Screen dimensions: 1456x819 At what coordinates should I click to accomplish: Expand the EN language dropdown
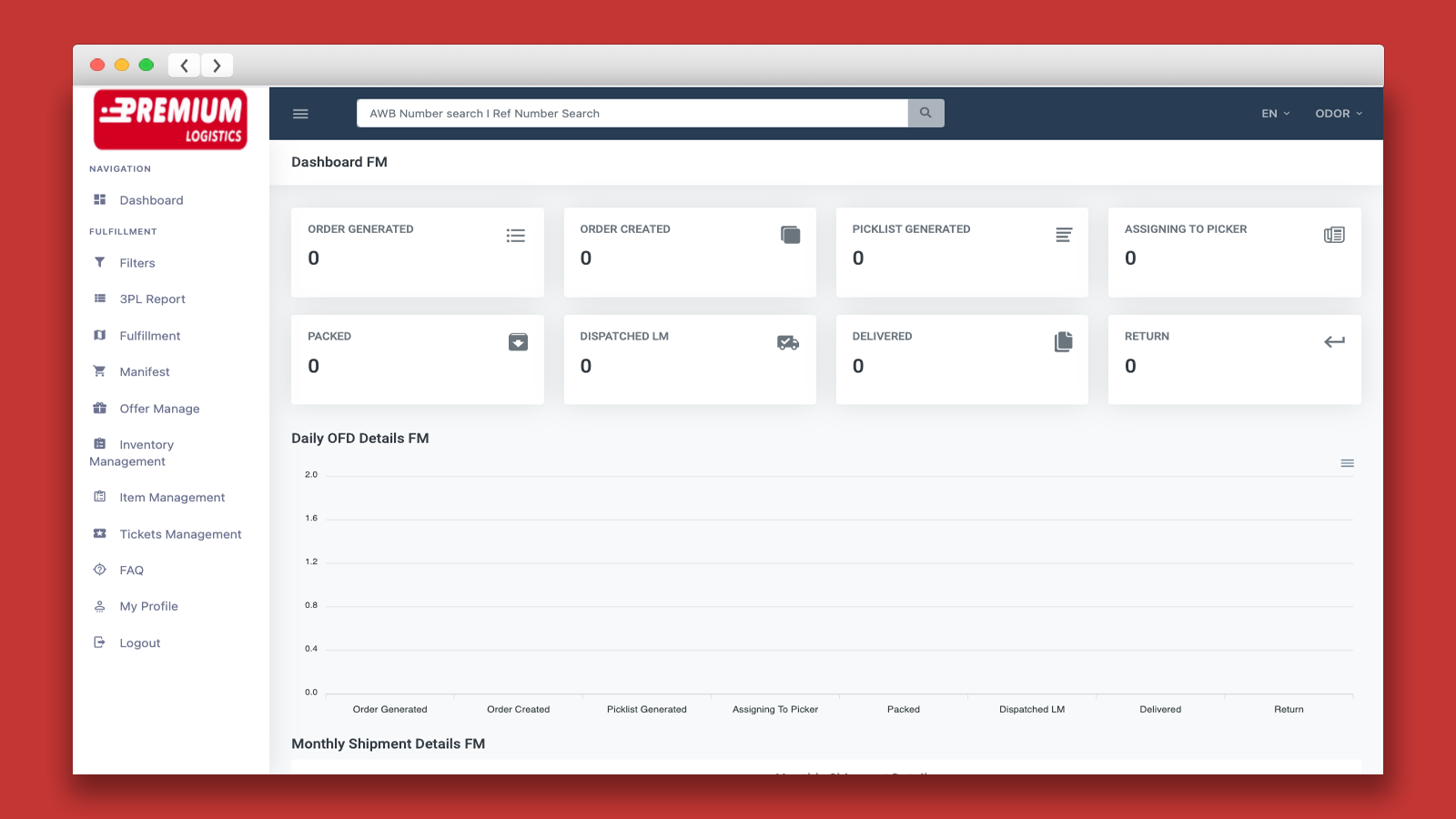coord(1275,114)
